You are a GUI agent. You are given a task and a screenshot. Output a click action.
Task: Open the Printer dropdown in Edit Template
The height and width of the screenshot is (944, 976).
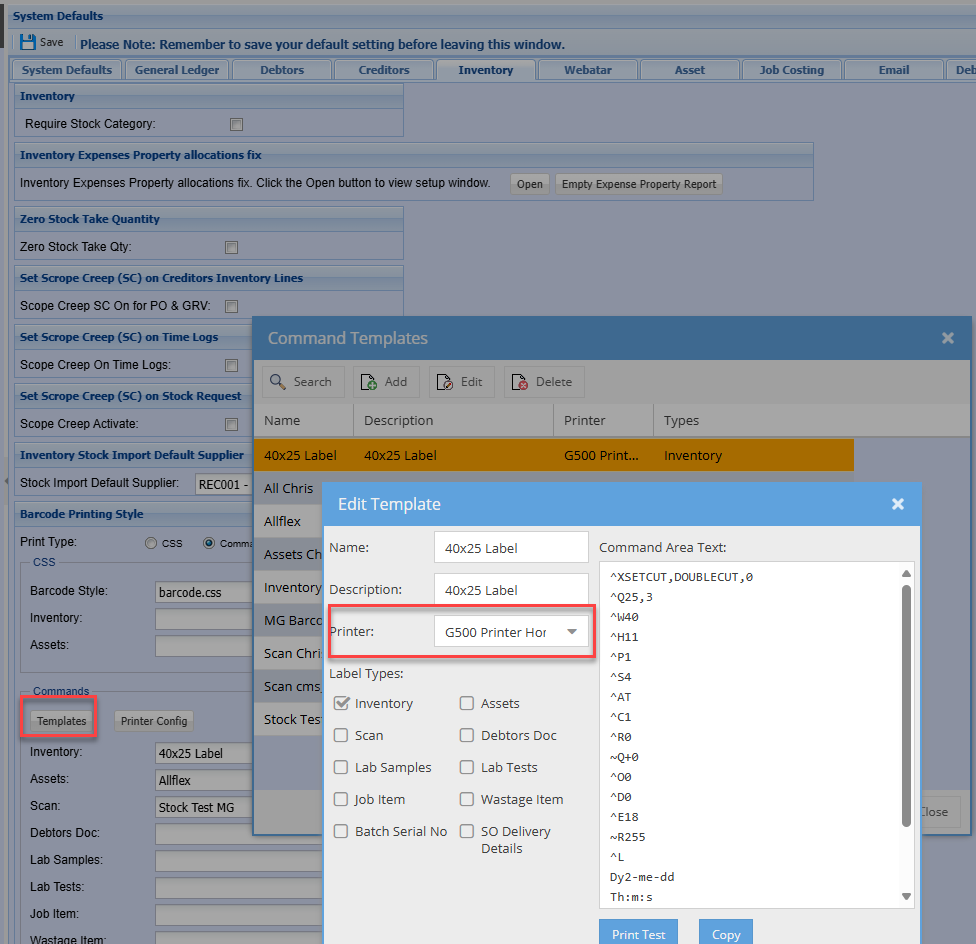tap(571, 632)
